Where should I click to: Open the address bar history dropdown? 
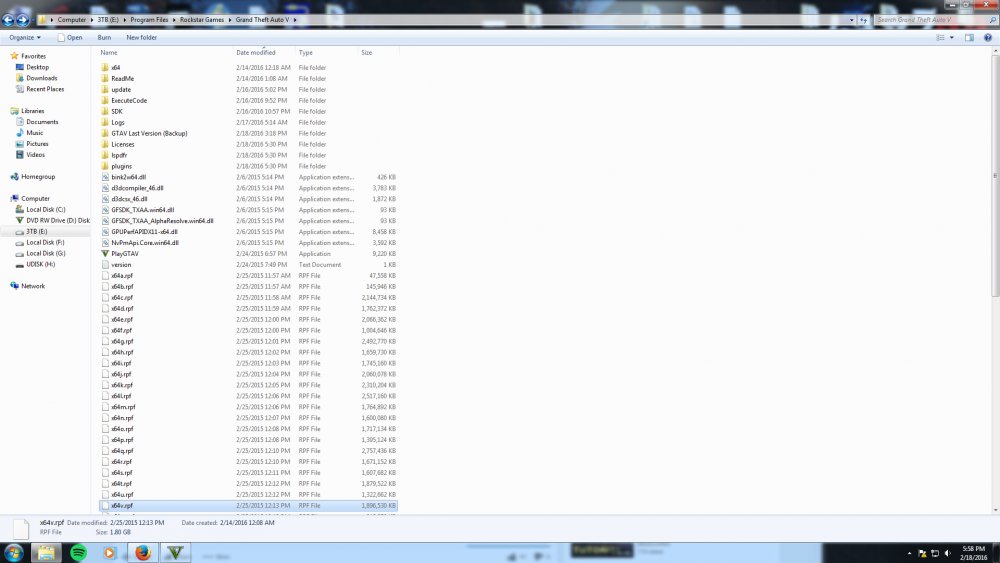851,20
